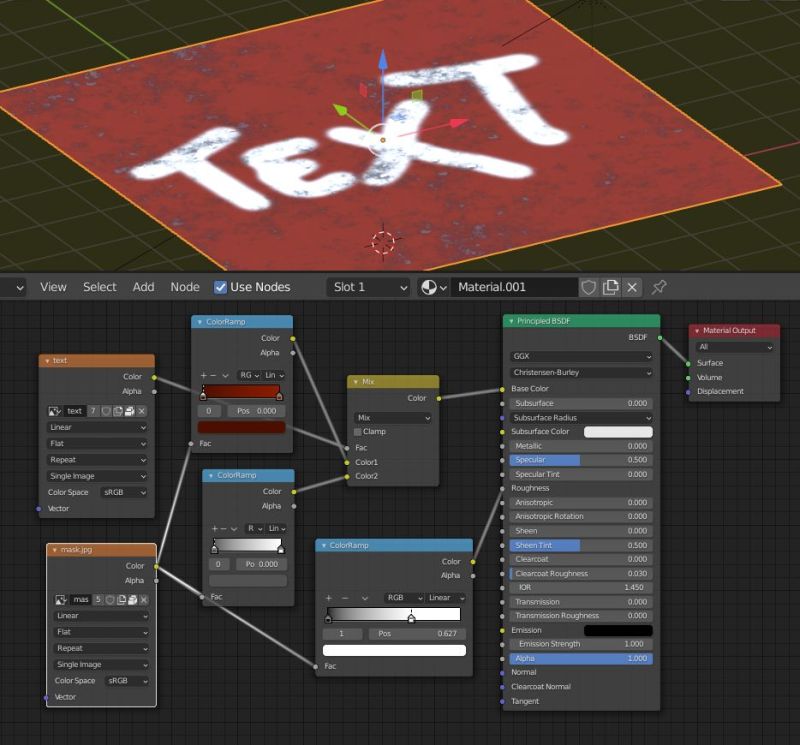Toggle the pin icon in node header

(659, 287)
